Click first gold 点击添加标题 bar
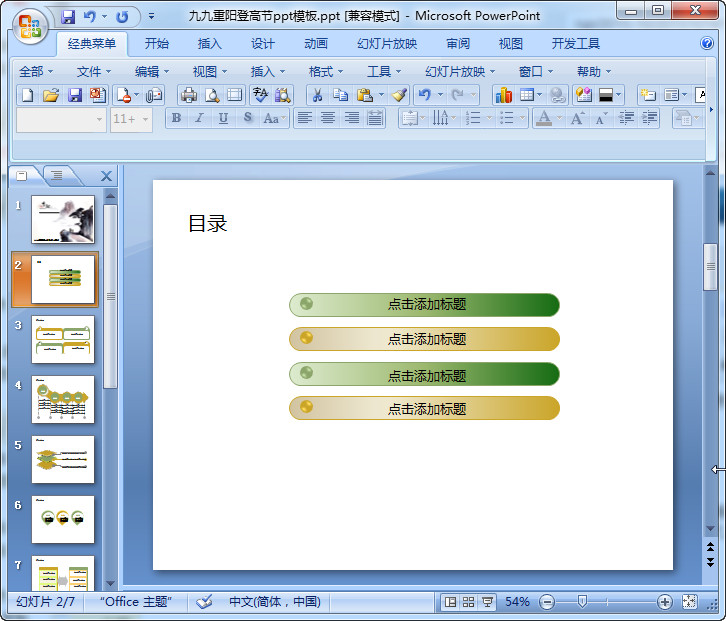Image resolution: width=726 pixels, height=621 pixels. click(424, 339)
